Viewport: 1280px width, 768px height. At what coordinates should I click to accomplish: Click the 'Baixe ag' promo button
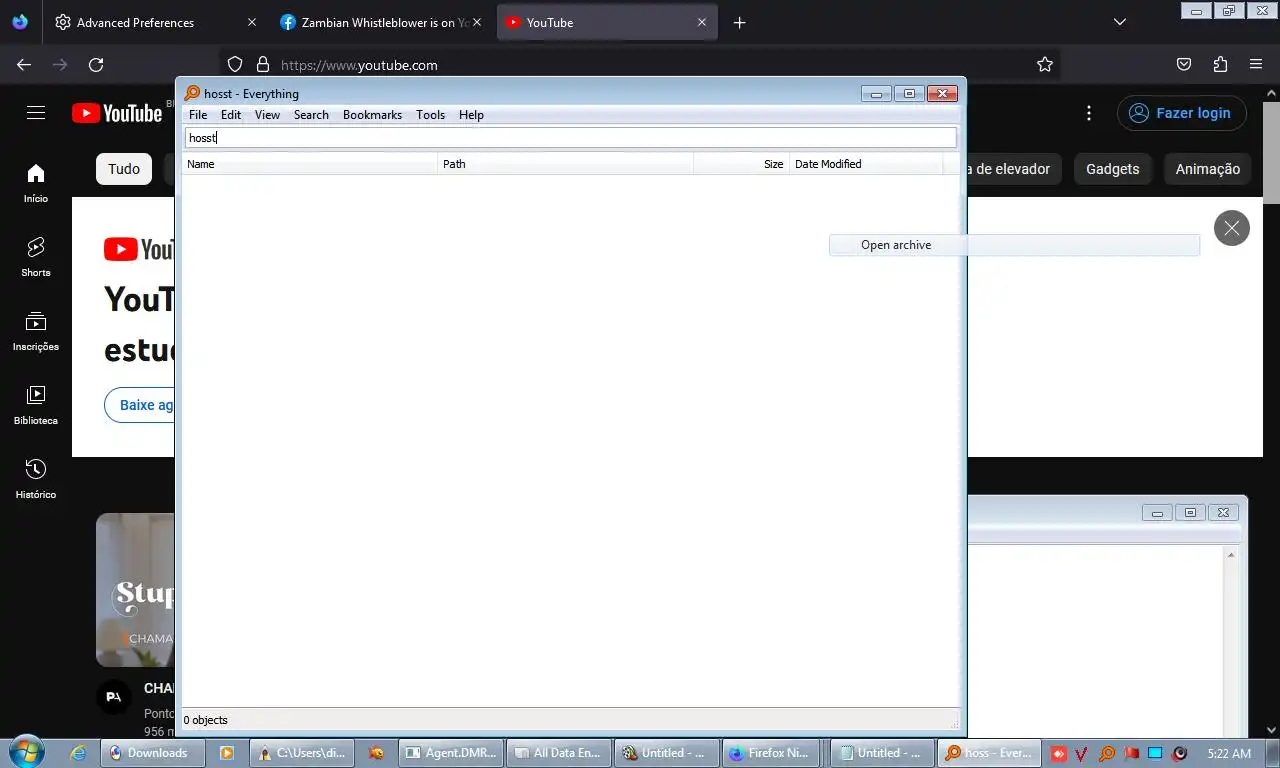click(140, 405)
